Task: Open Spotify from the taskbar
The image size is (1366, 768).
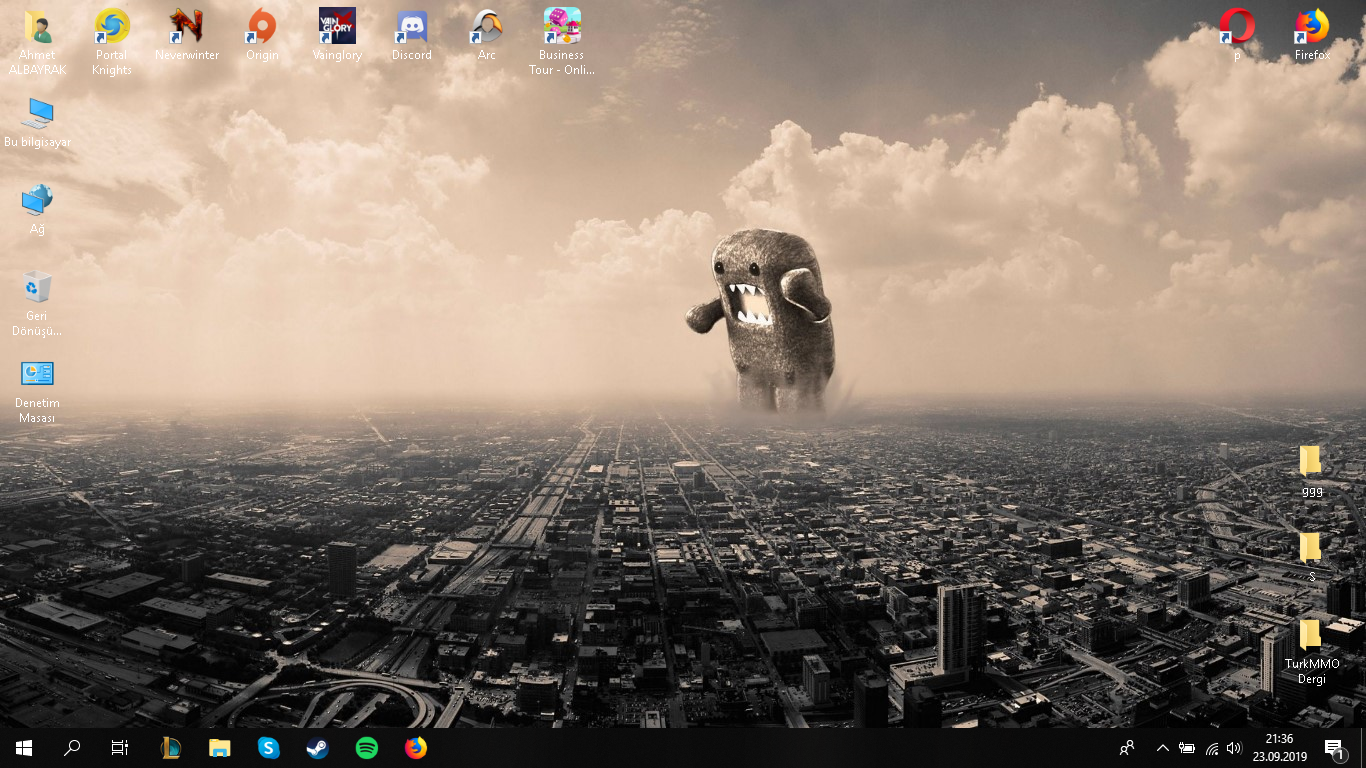Action: click(x=367, y=748)
